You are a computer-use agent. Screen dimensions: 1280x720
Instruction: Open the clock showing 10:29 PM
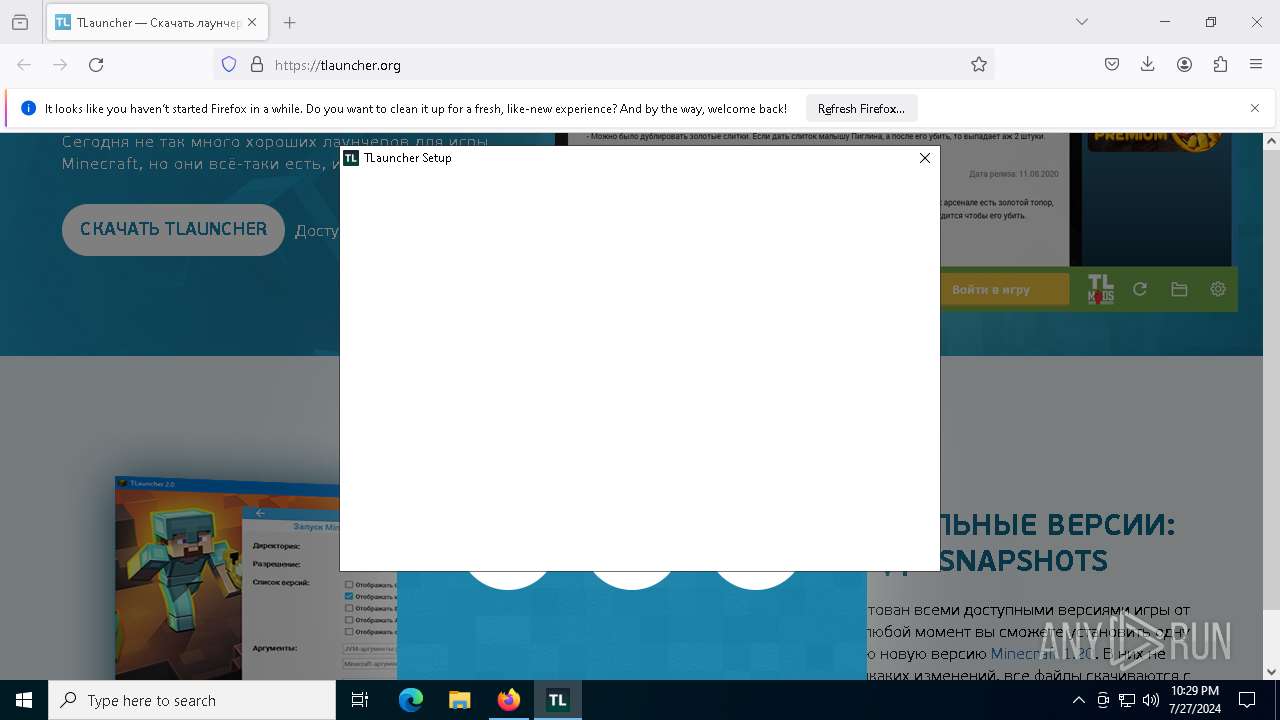pyautogui.click(x=1194, y=700)
